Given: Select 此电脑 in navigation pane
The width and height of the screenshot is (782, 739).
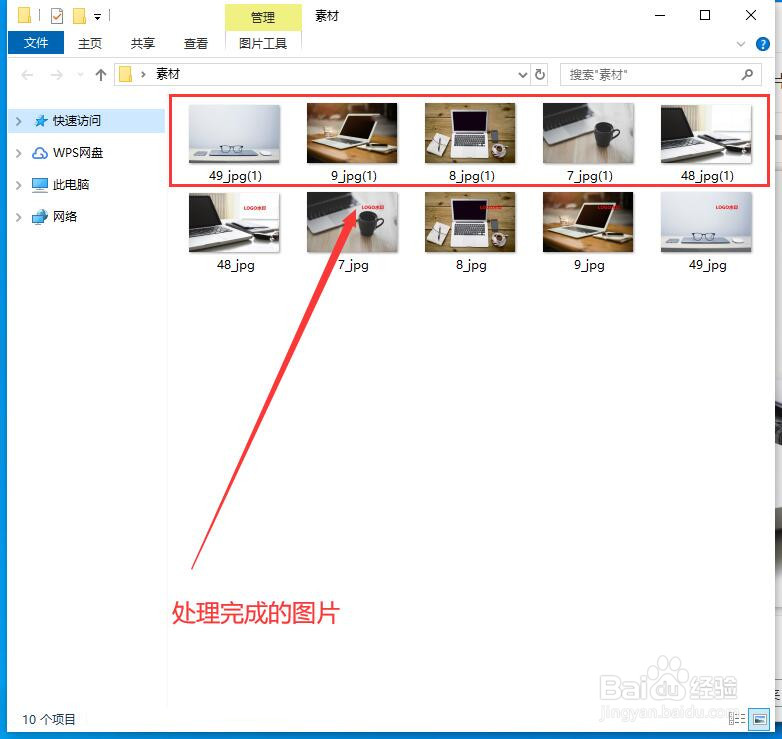Looking at the screenshot, I should (71, 185).
